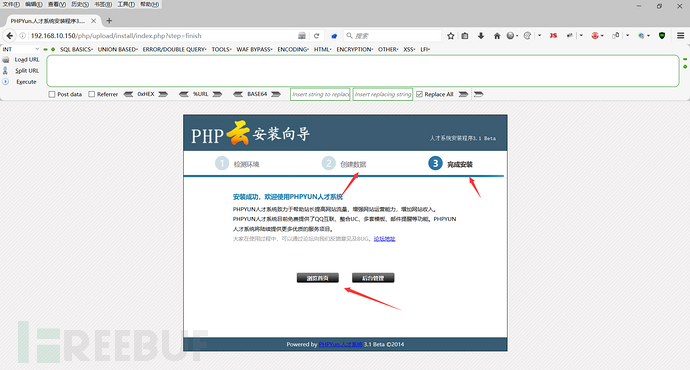Click the address bar URL
The height and width of the screenshot is (370, 690).
click(116, 36)
